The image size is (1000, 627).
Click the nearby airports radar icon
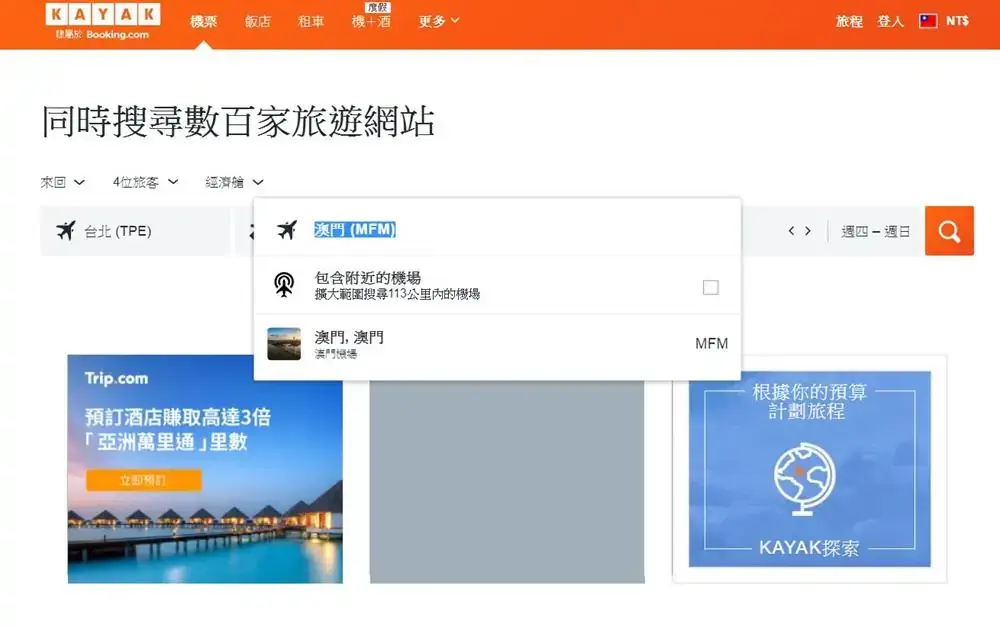click(284, 284)
